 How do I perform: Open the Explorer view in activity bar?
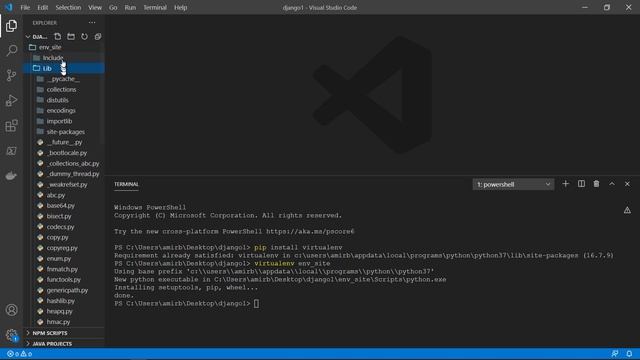(x=11, y=26)
